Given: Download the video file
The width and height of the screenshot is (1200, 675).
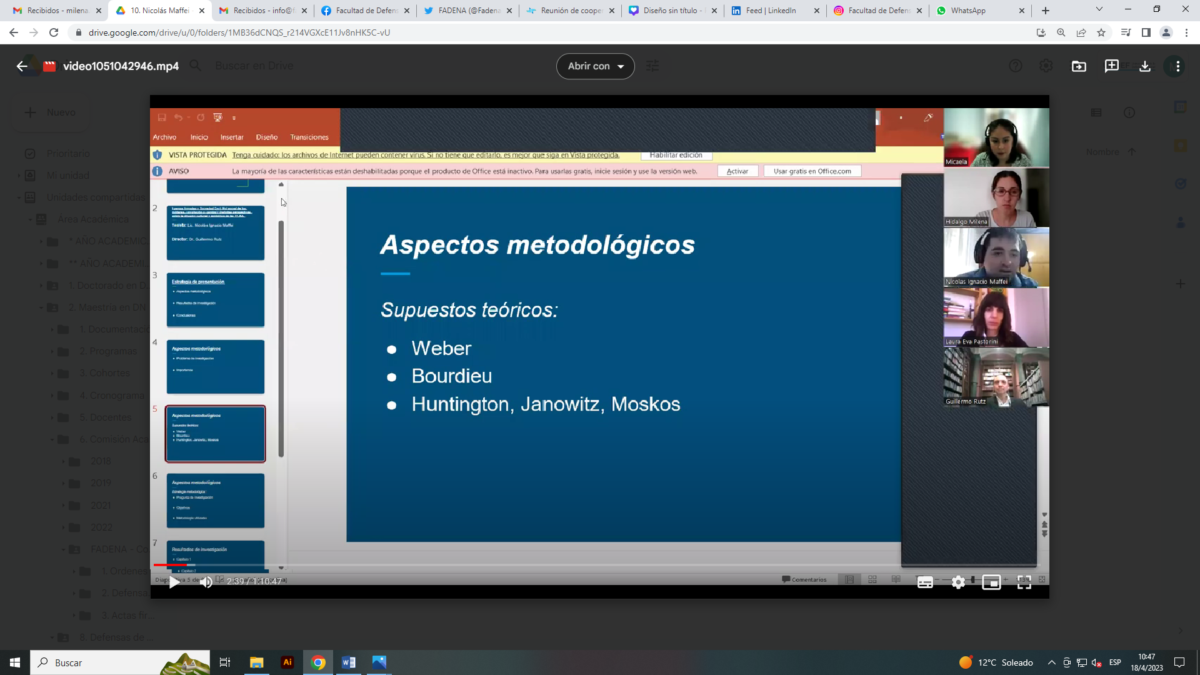Looking at the screenshot, I should (x=1145, y=66).
